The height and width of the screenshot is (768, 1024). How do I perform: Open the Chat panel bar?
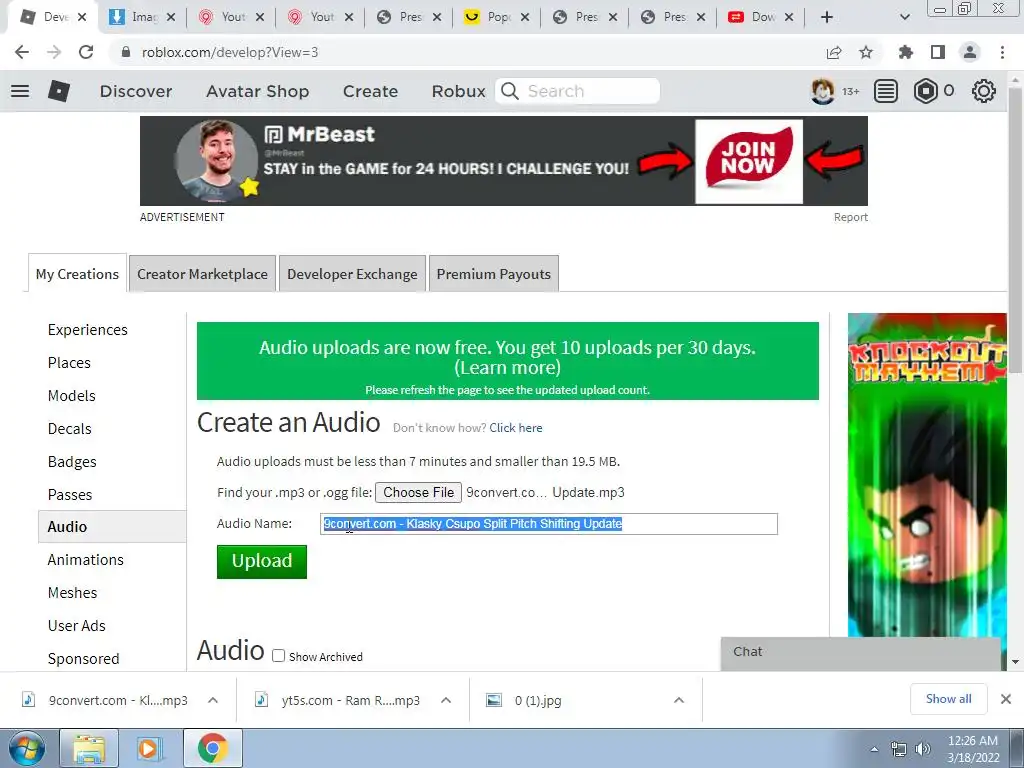[860, 653]
